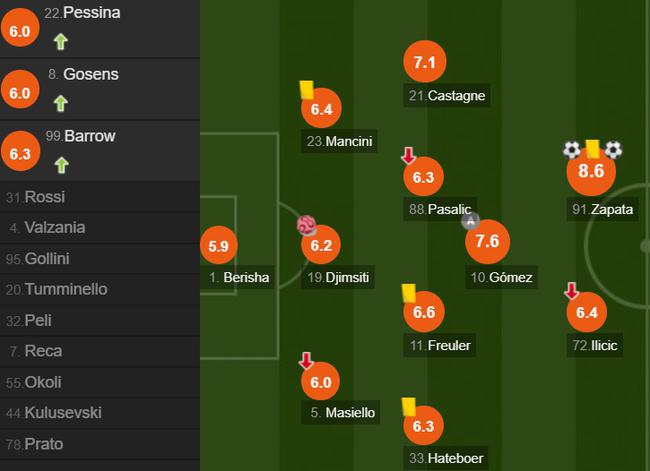650x471 pixels.
Task: Click the red substitution arrow above Masiello
Action: 307,361
